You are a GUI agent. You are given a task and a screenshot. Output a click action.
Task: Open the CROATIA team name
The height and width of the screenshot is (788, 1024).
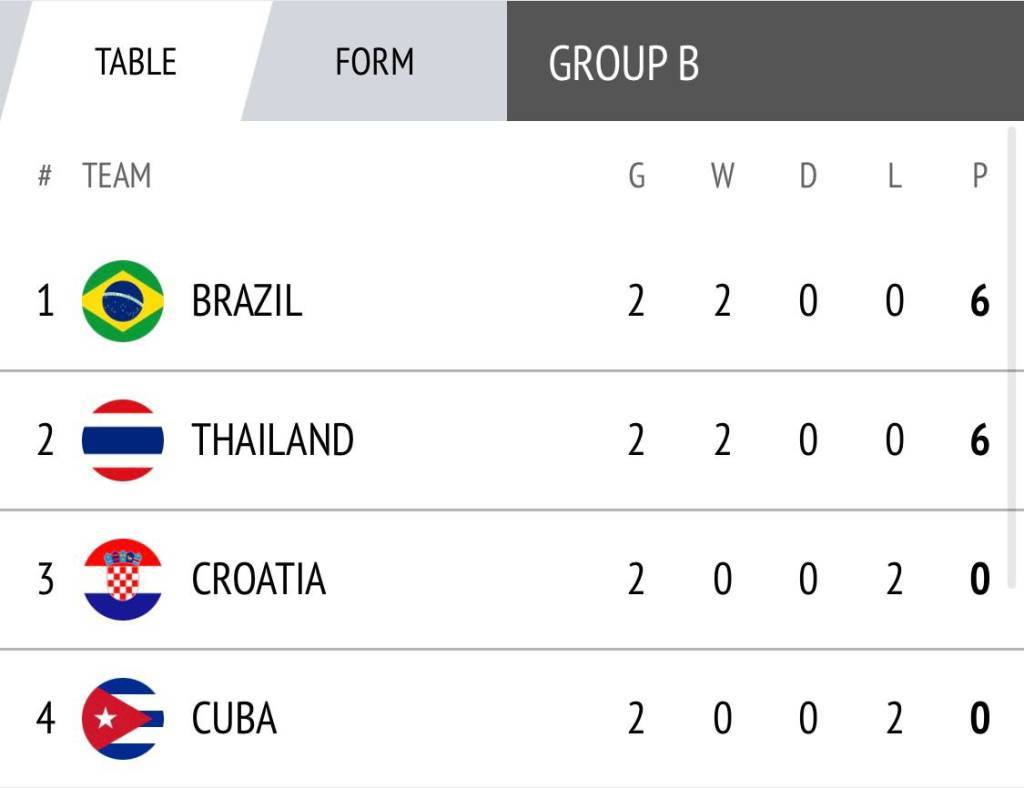[x=258, y=579]
